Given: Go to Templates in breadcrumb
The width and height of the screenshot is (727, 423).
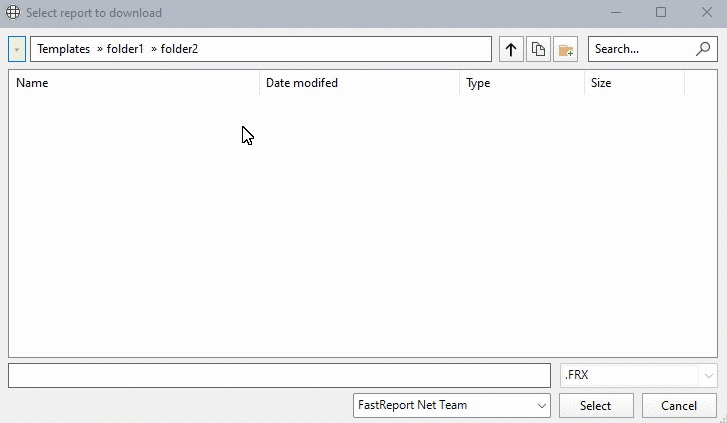Looking at the screenshot, I should 64,49.
